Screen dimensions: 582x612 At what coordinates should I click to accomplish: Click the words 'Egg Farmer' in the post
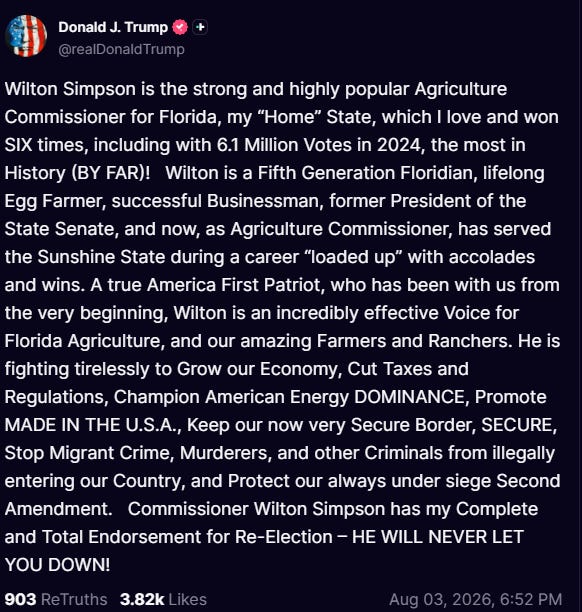point(53,201)
